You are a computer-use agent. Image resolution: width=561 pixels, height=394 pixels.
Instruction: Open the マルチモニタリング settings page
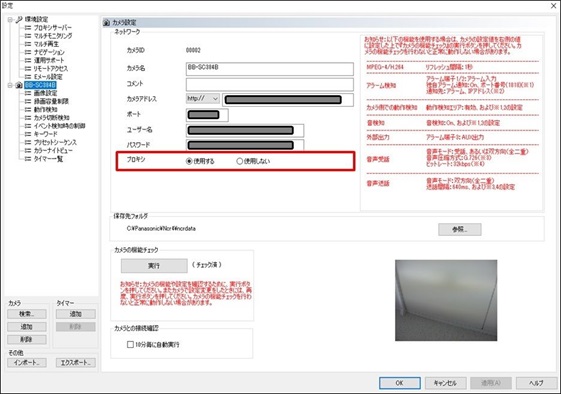coord(53,36)
